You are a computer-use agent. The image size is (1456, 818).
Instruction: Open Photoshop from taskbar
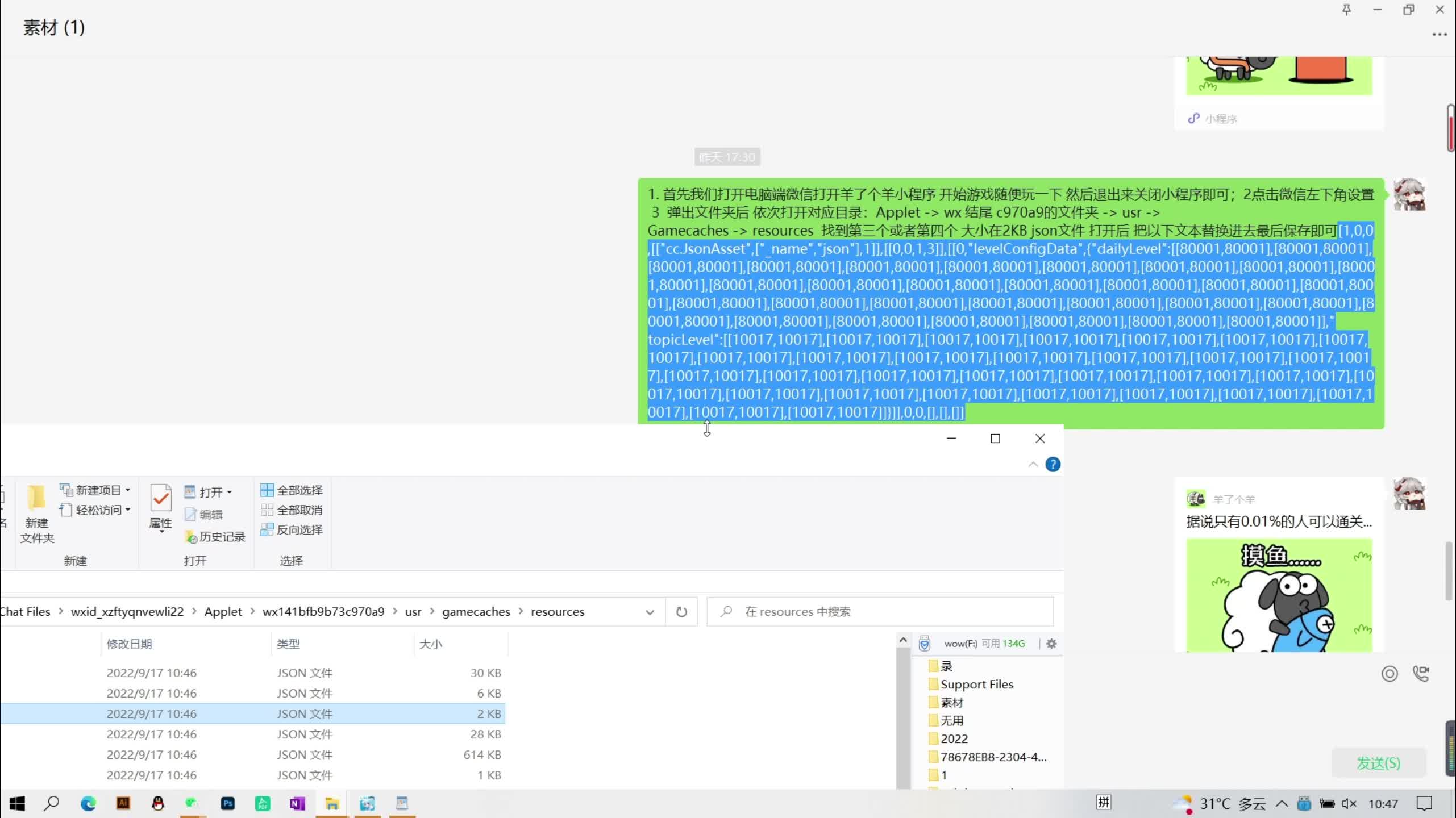(x=228, y=803)
